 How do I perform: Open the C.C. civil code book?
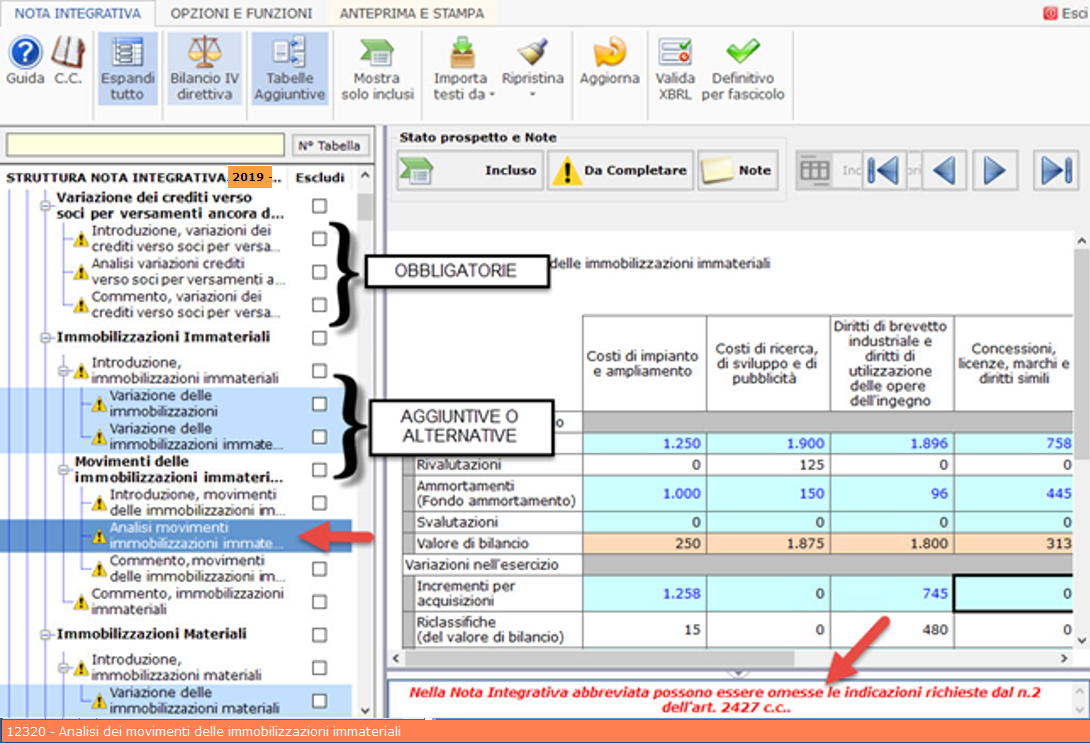tap(69, 52)
